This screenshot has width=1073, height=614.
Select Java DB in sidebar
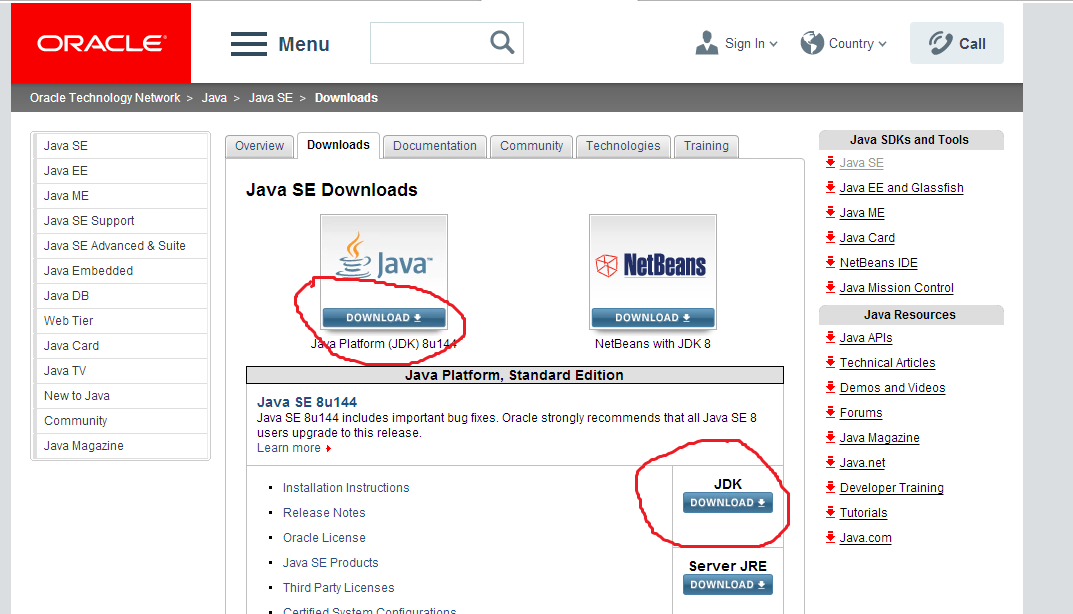pyautogui.click(x=121, y=296)
